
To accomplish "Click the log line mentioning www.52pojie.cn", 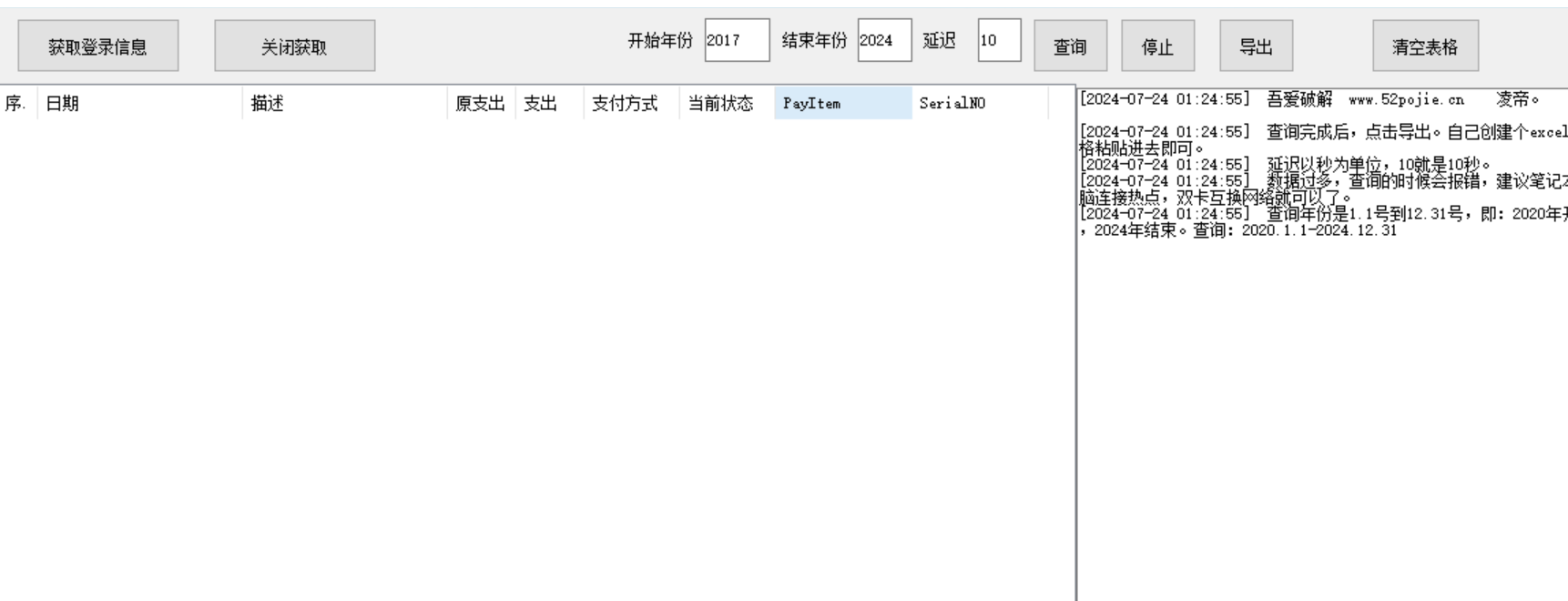I will point(1320,100).
